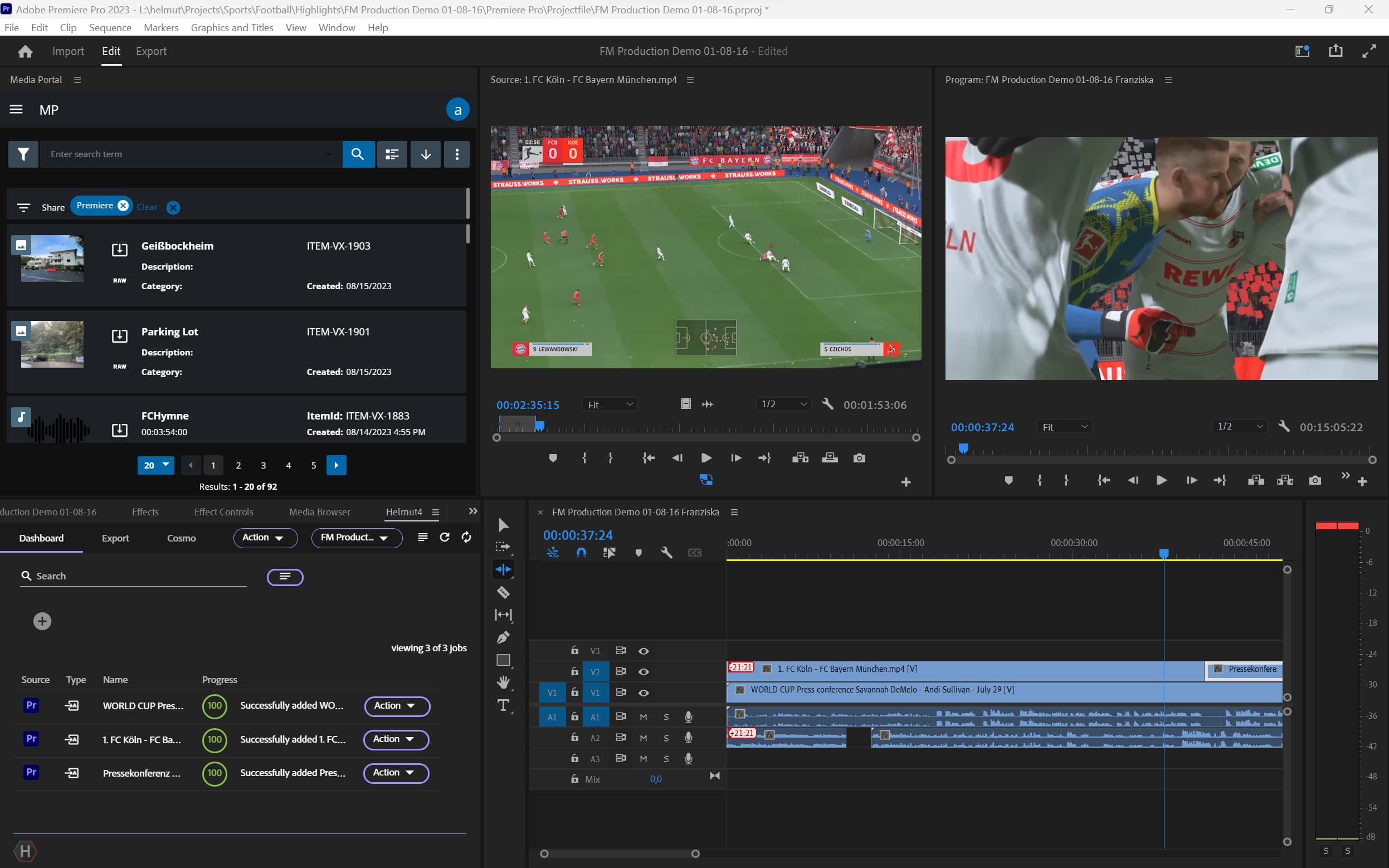Select the Razor tool
Image resolution: width=1389 pixels, height=868 pixels.
503,592
